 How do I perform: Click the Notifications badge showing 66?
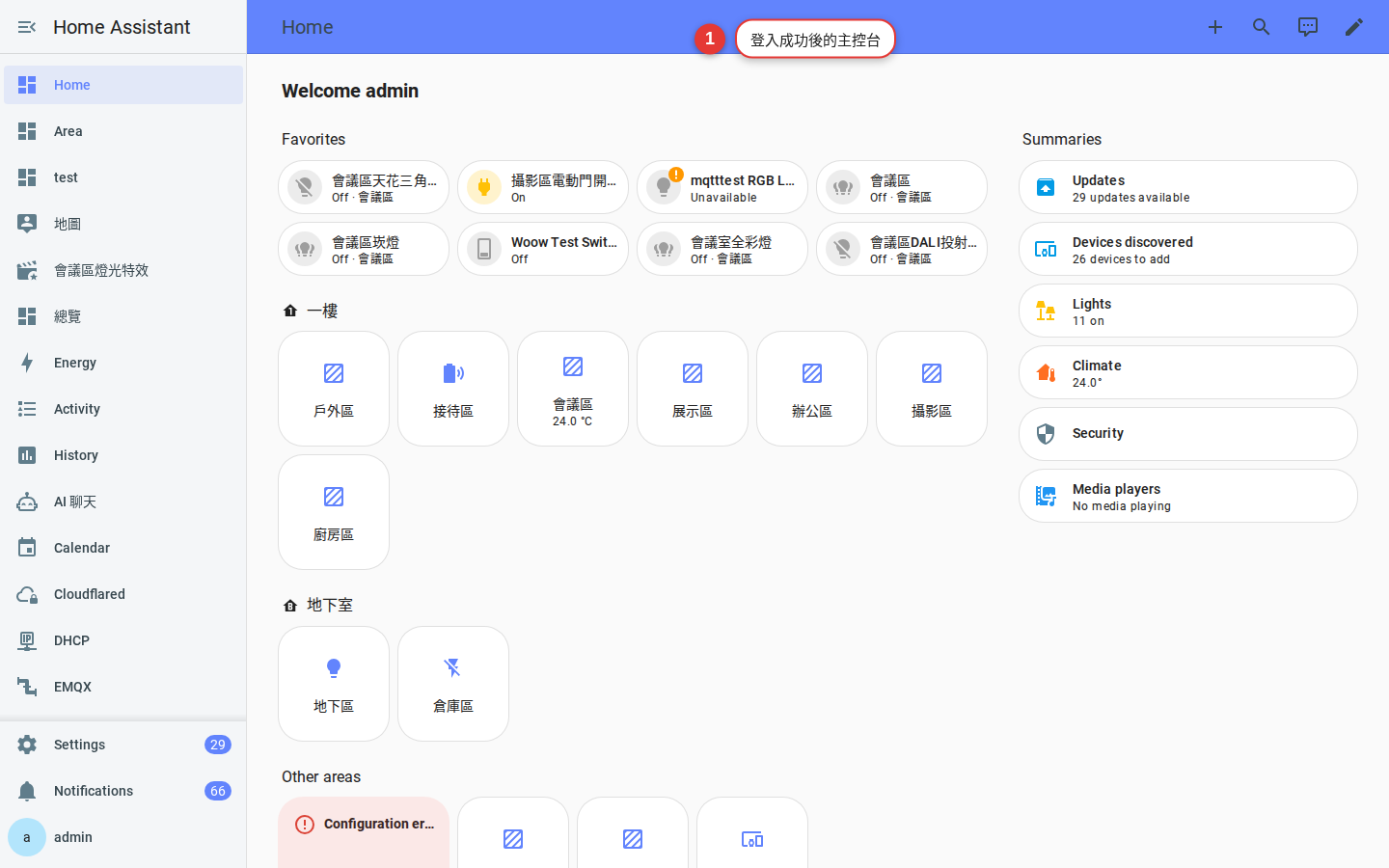click(218, 791)
